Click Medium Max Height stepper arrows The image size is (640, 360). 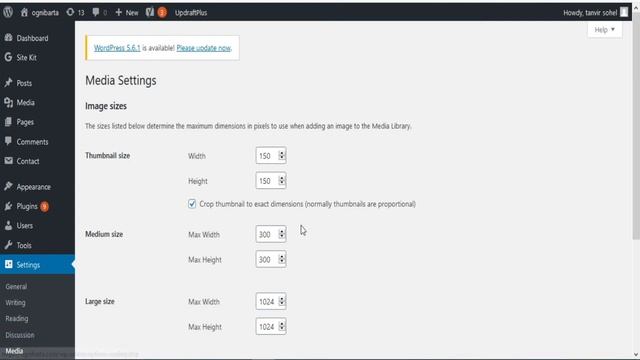point(282,259)
